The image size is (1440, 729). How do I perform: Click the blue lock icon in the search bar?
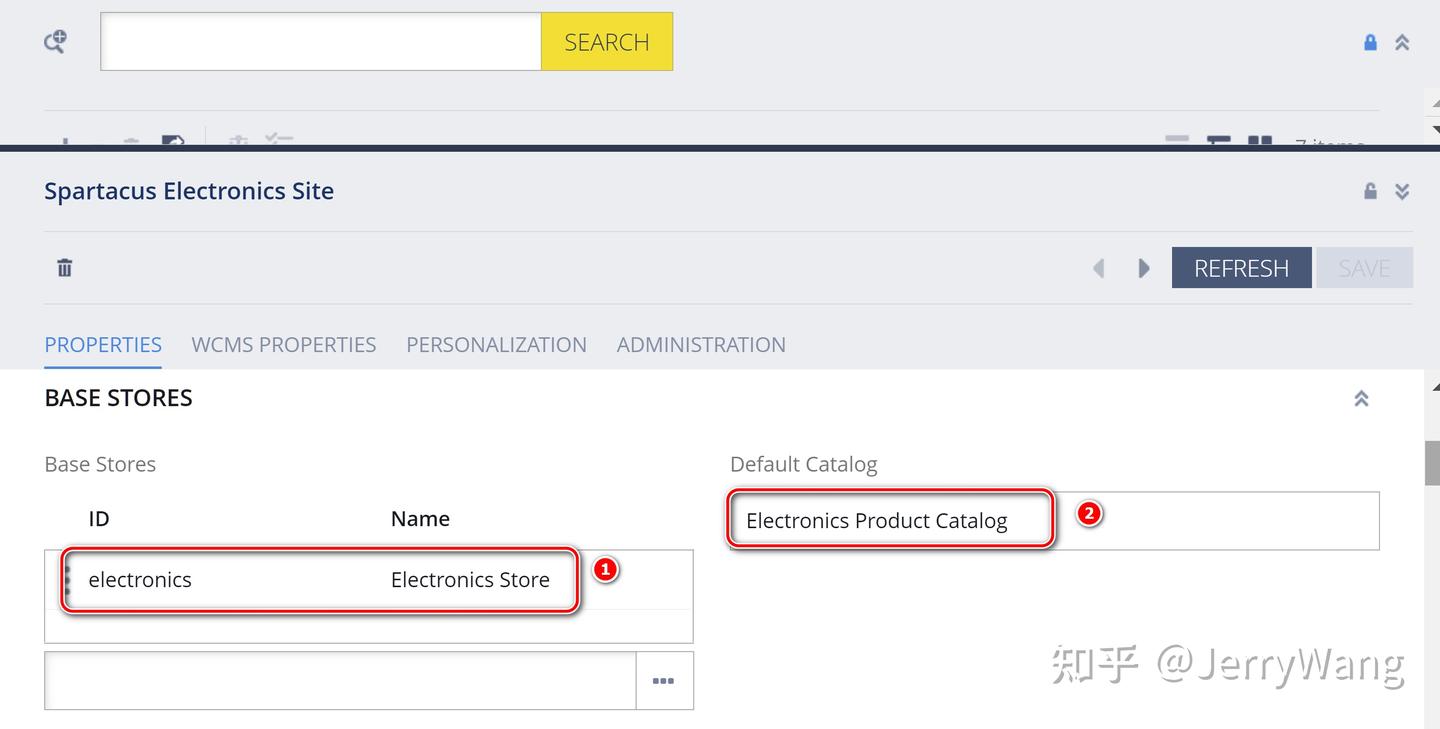(x=1370, y=42)
